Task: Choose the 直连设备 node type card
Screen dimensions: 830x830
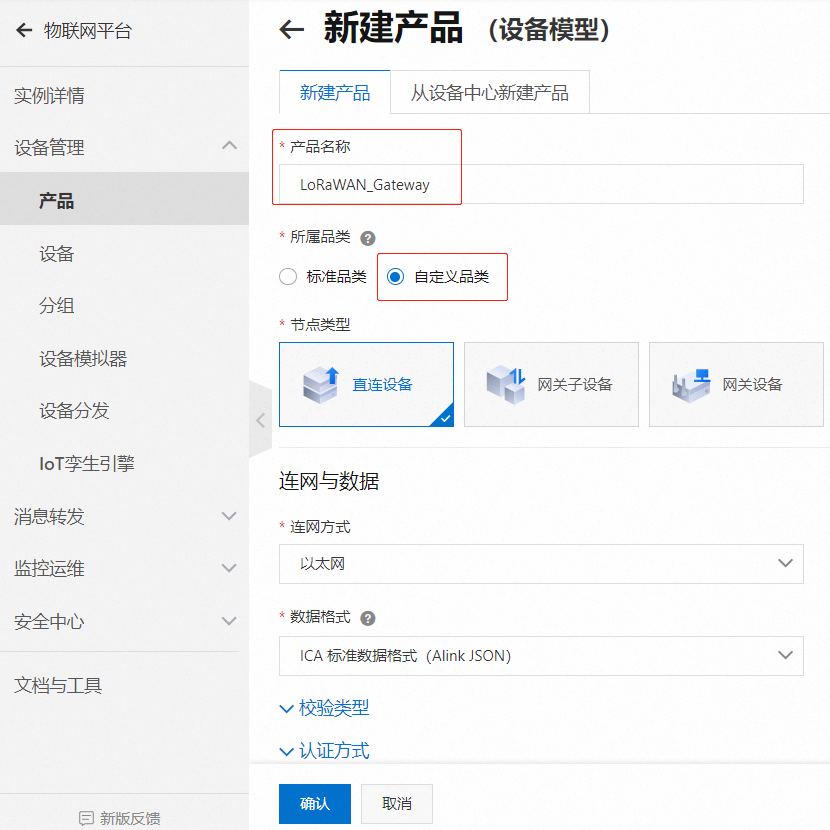Action: click(366, 384)
